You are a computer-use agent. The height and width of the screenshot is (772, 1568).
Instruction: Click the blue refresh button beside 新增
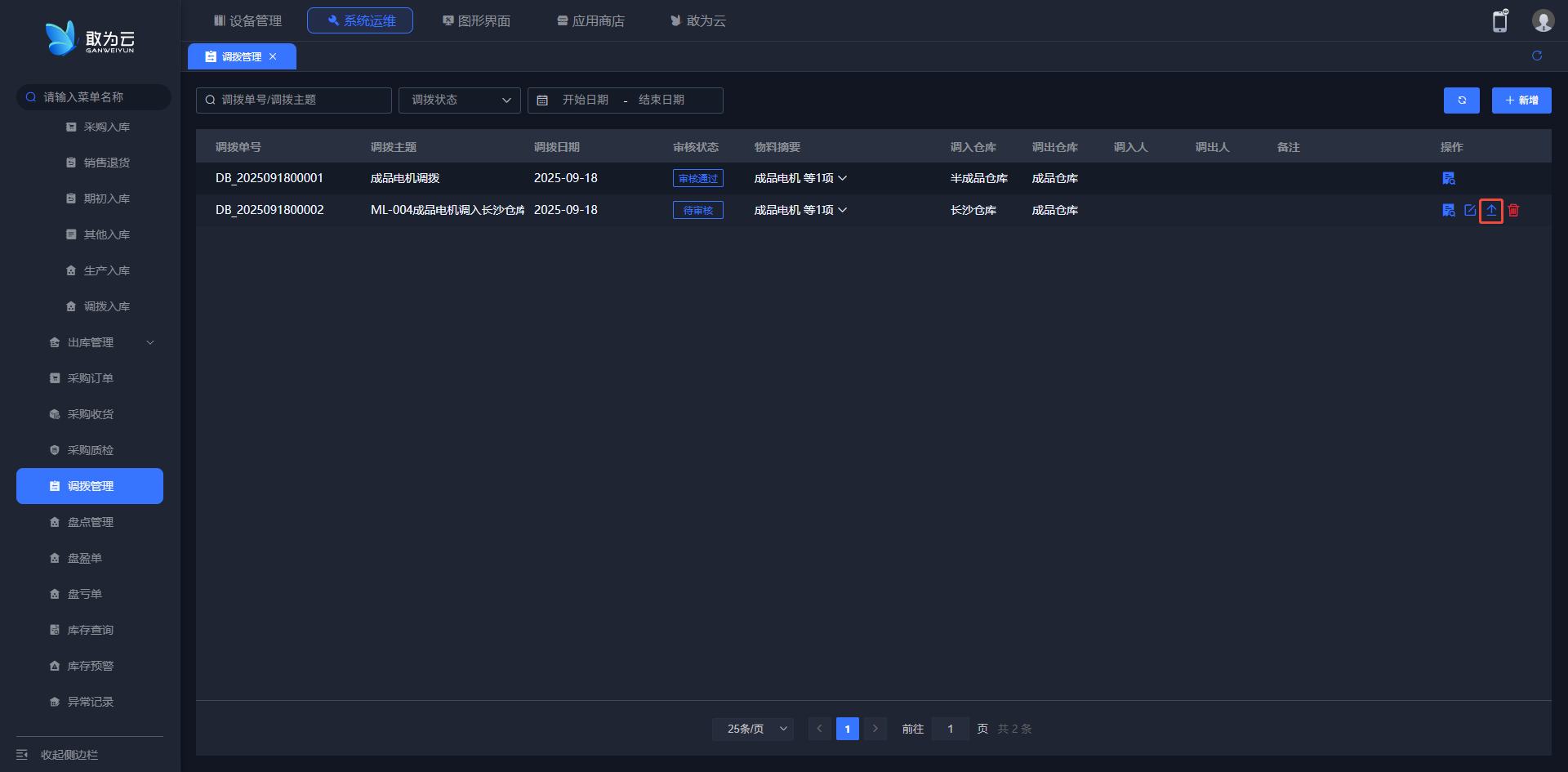[x=1462, y=100]
